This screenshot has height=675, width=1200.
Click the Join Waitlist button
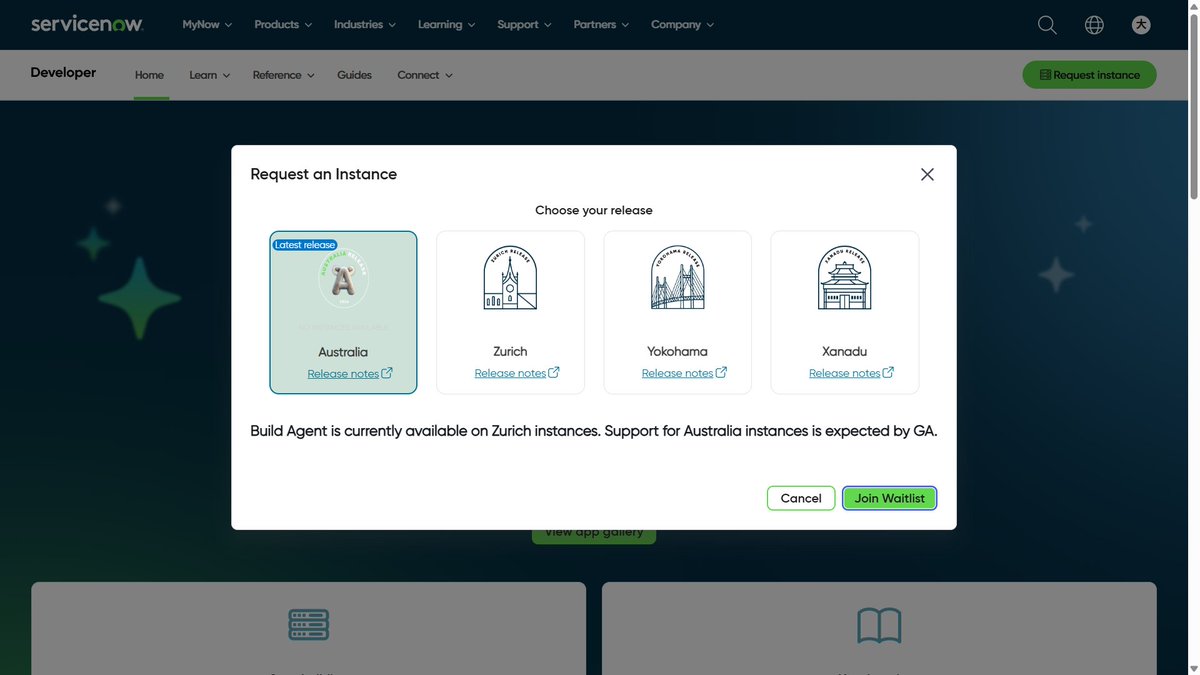889,498
